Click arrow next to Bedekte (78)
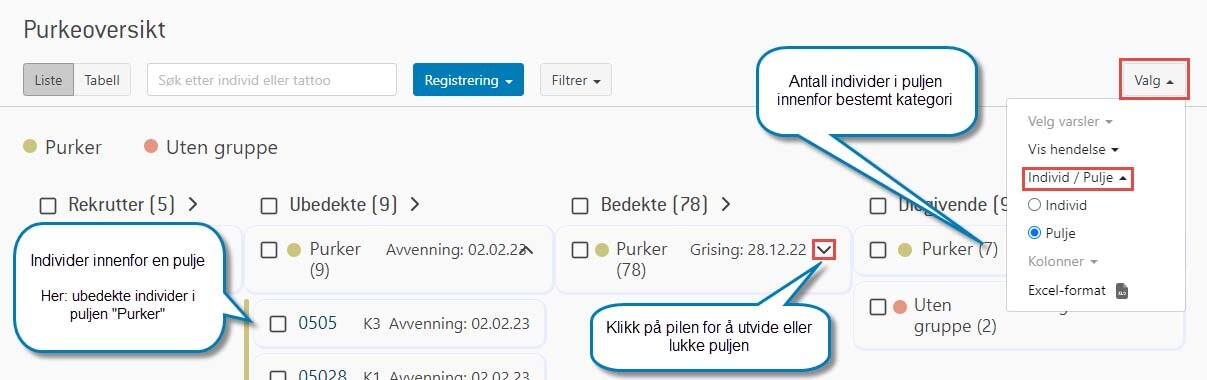 point(726,205)
